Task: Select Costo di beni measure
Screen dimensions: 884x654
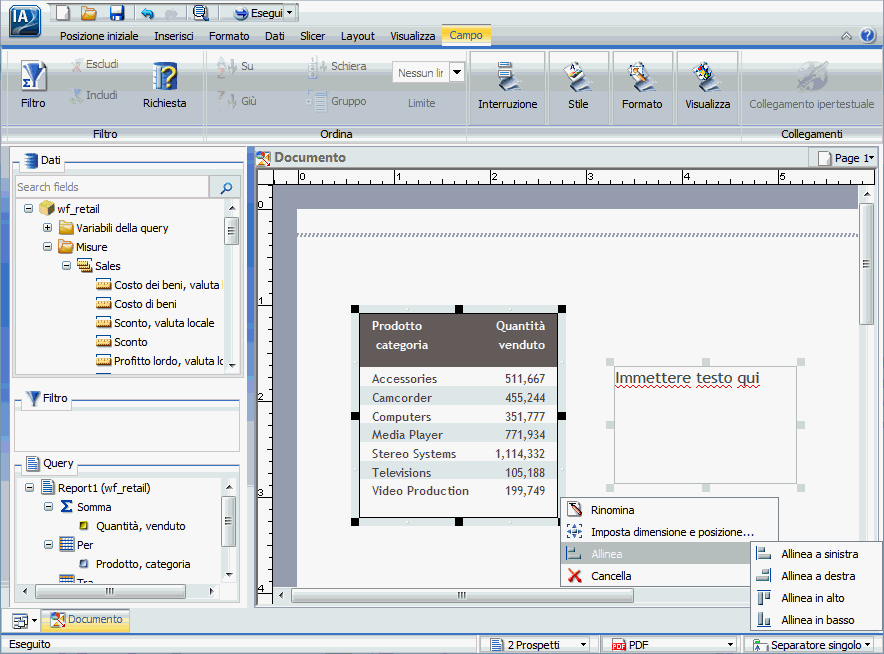Action: click(x=145, y=304)
